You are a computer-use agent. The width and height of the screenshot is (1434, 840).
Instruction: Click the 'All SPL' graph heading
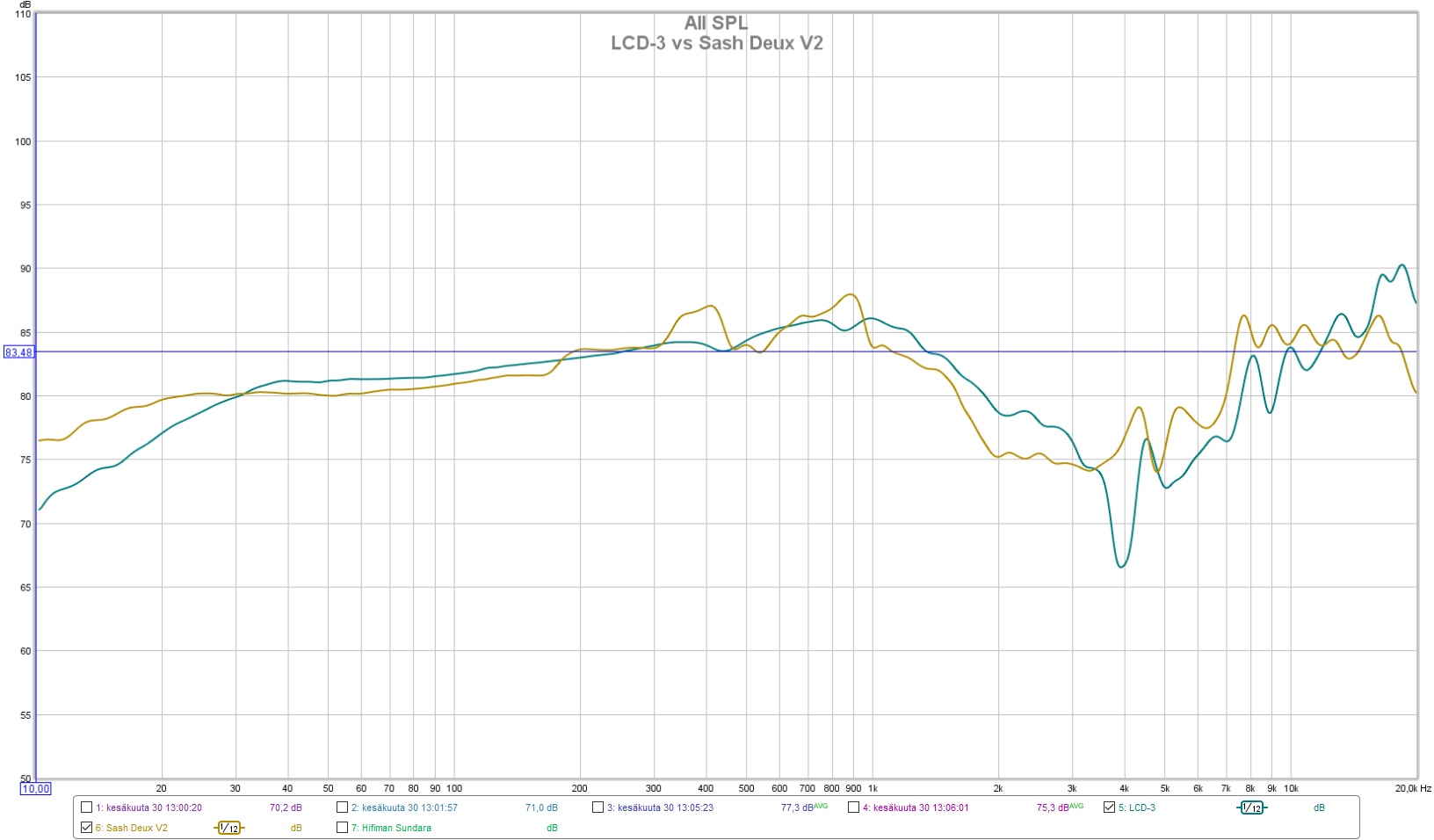click(716, 23)
